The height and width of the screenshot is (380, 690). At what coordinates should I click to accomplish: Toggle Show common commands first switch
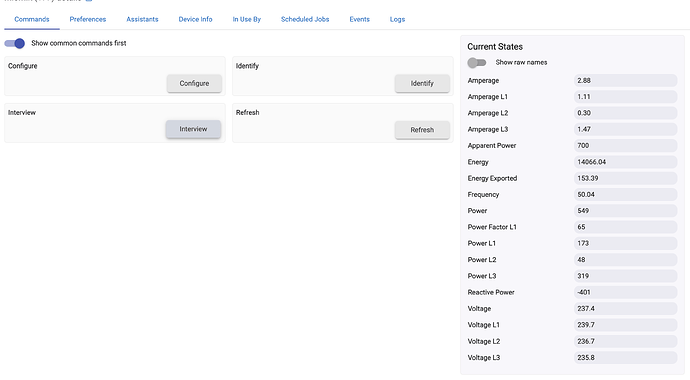(15, 43)
